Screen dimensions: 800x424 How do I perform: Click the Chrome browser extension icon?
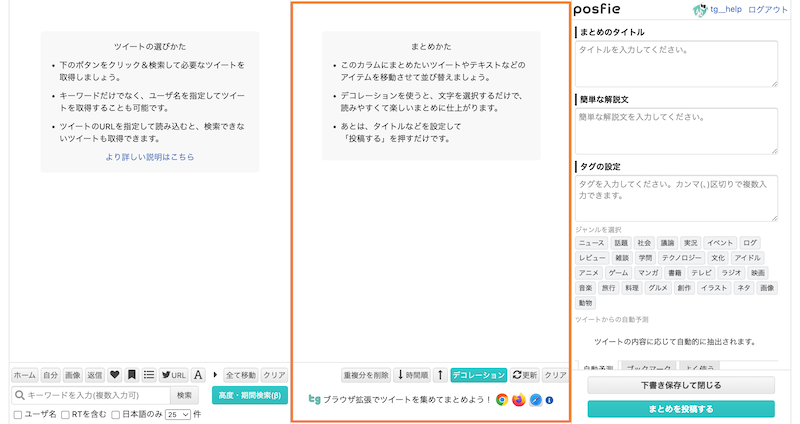[x=502, y=400]
